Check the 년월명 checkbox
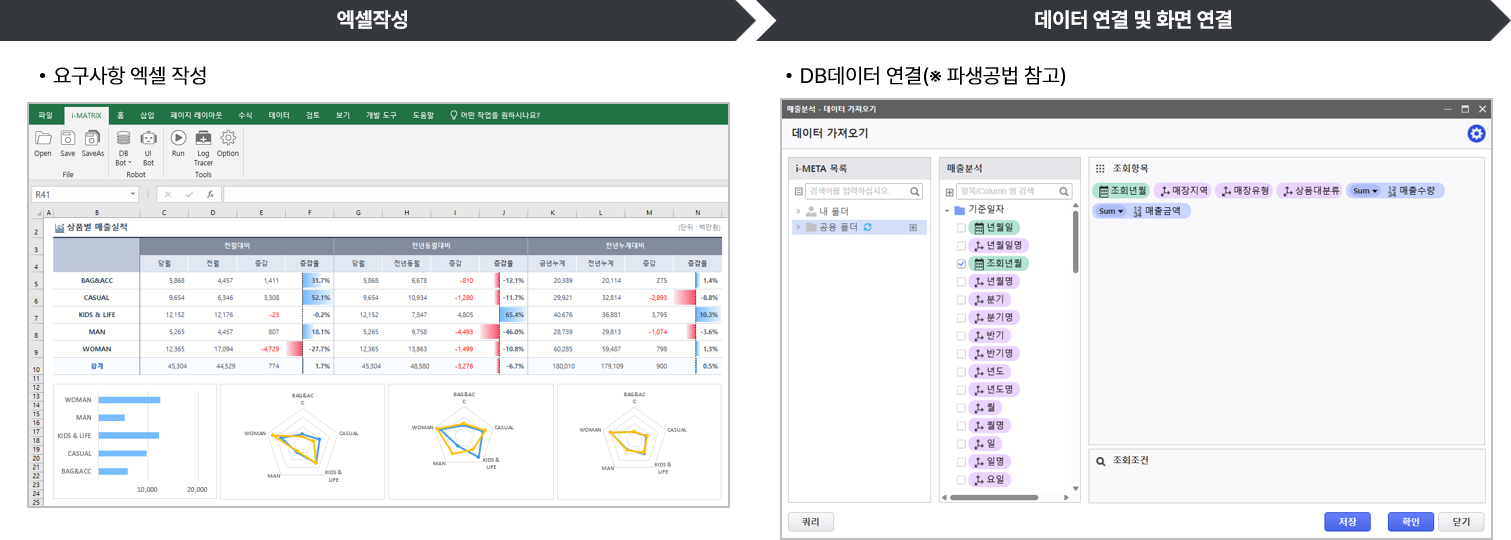 (x=961, y=282)
